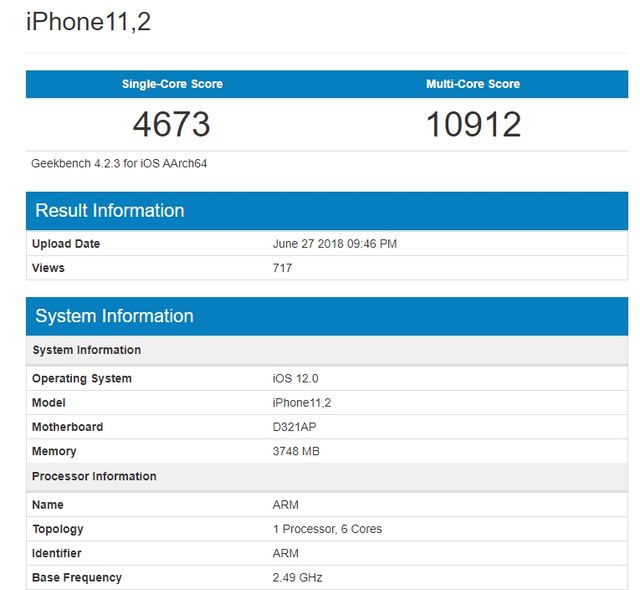Click the Topology label
This screenshot has width=640, height=590.
click(x=58, y=529)
